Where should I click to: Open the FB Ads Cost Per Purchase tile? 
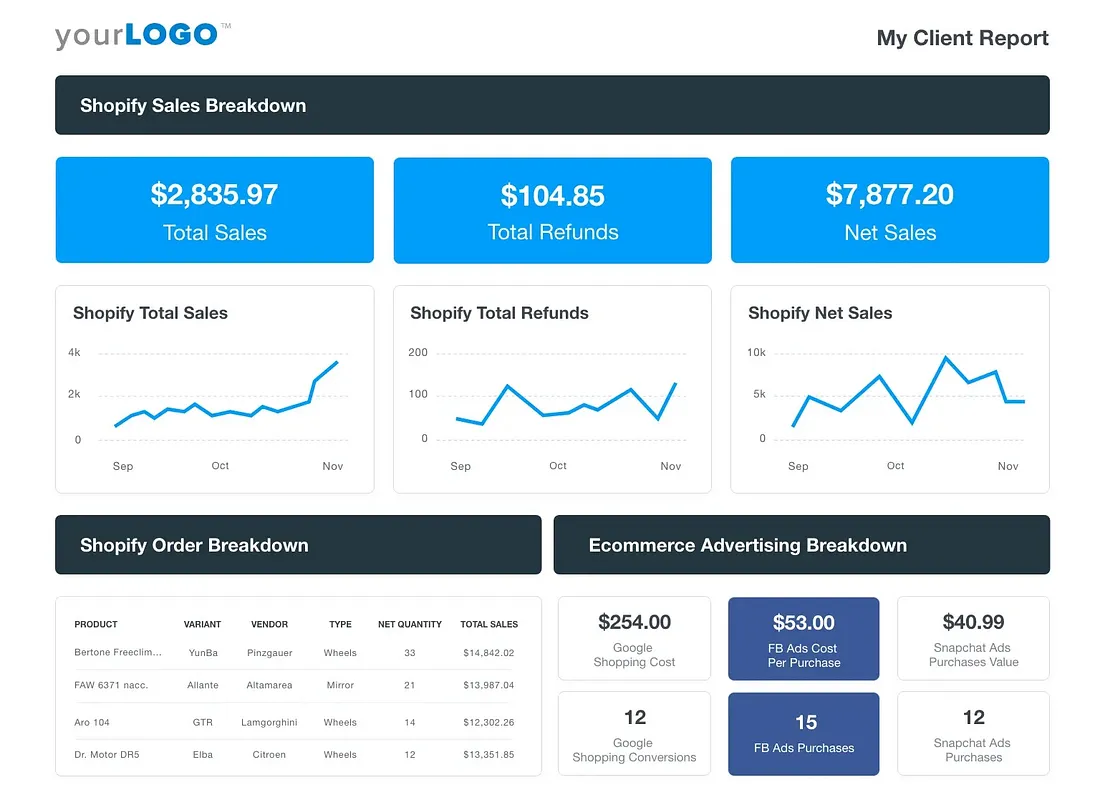click(x=804, y=639)
